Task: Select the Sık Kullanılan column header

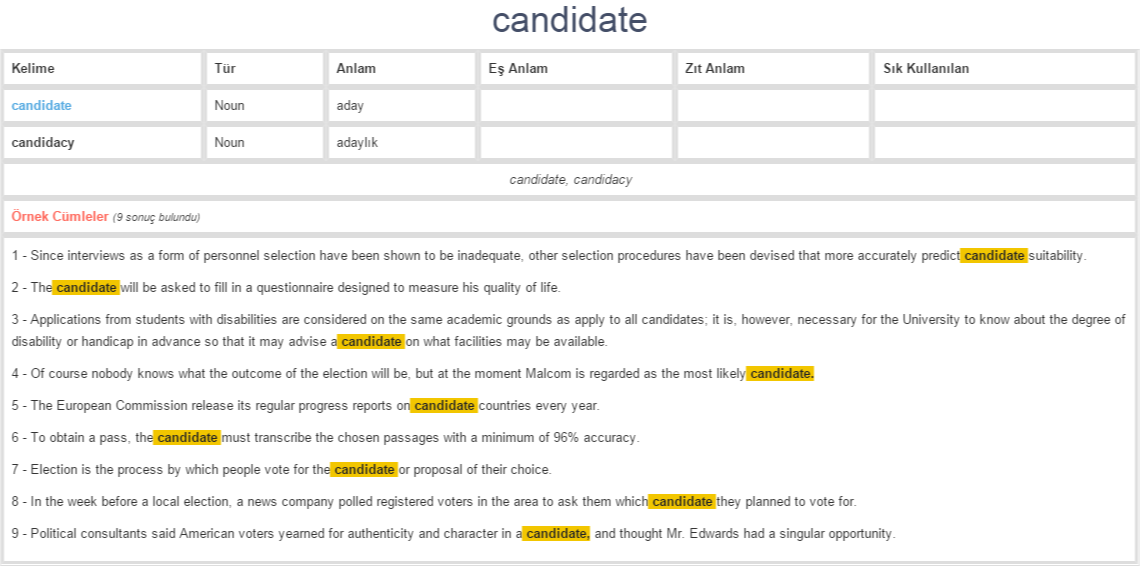Action: (926, 68)
